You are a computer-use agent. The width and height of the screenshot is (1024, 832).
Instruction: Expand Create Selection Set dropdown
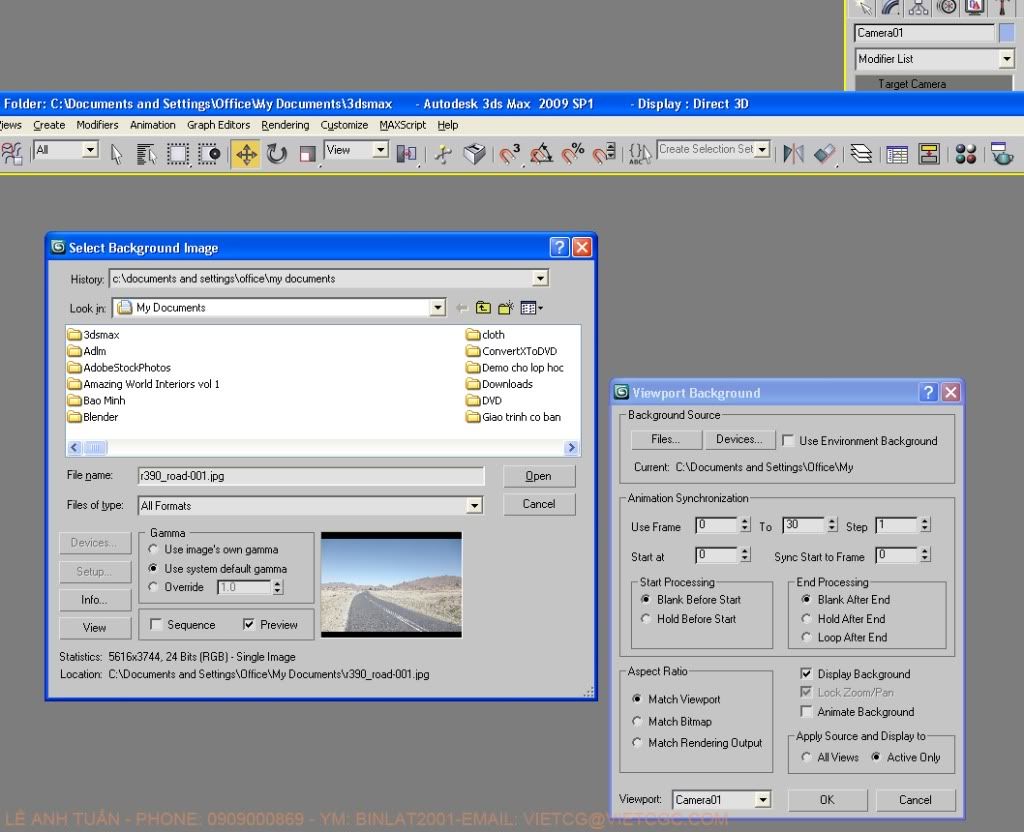coord(762,150)
